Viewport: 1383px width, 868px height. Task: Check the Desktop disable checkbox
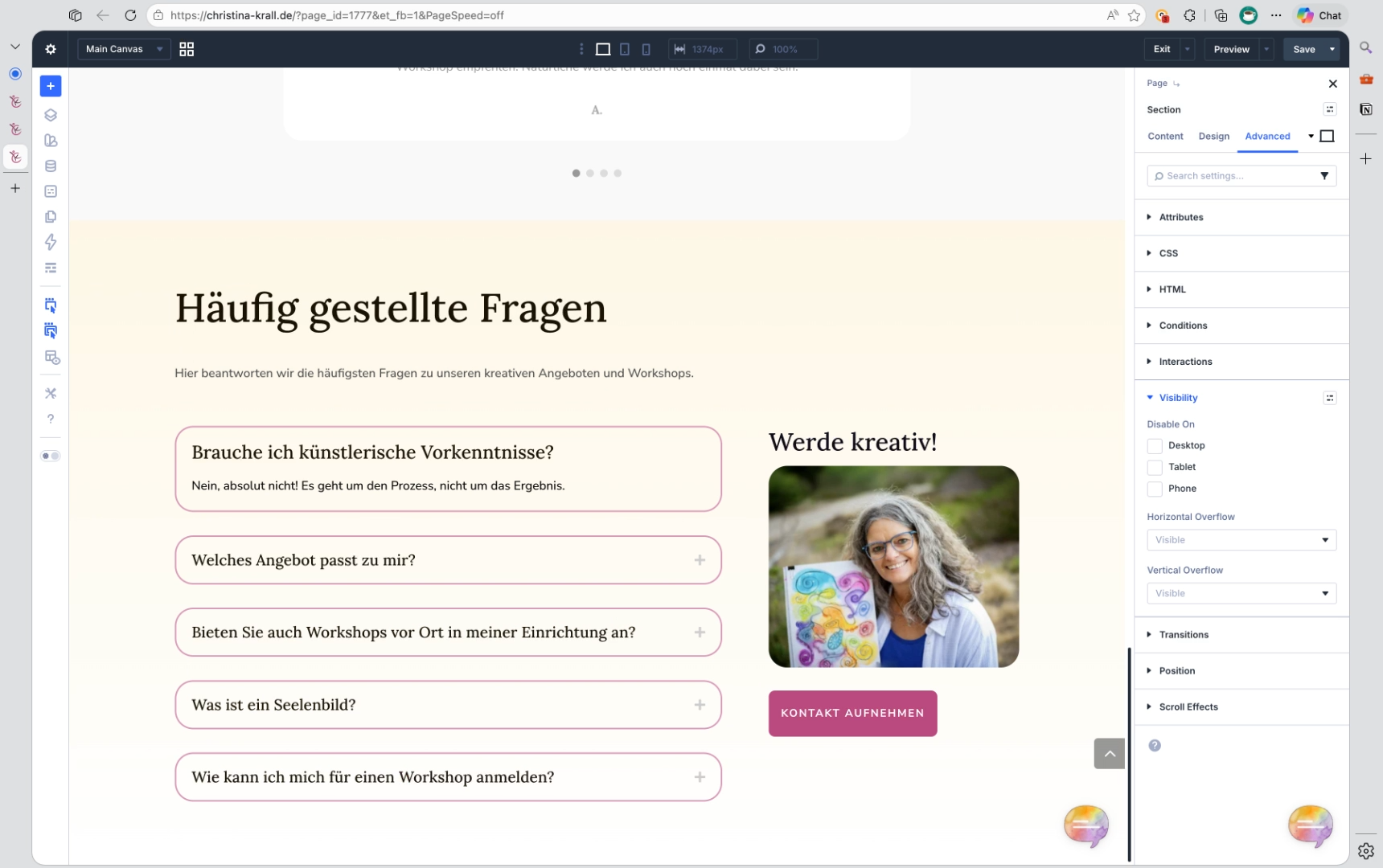[1155, 445]
